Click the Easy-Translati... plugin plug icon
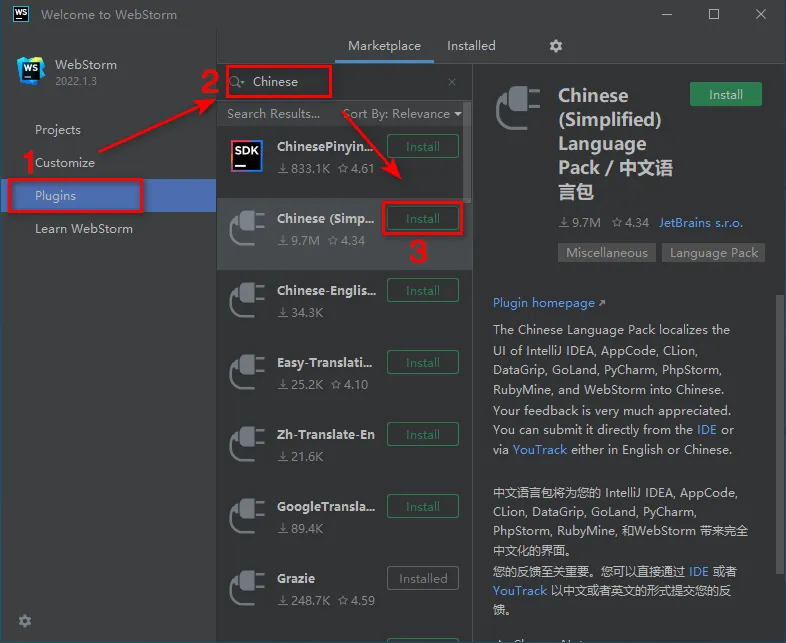The image size is (786, 643). 247,372
